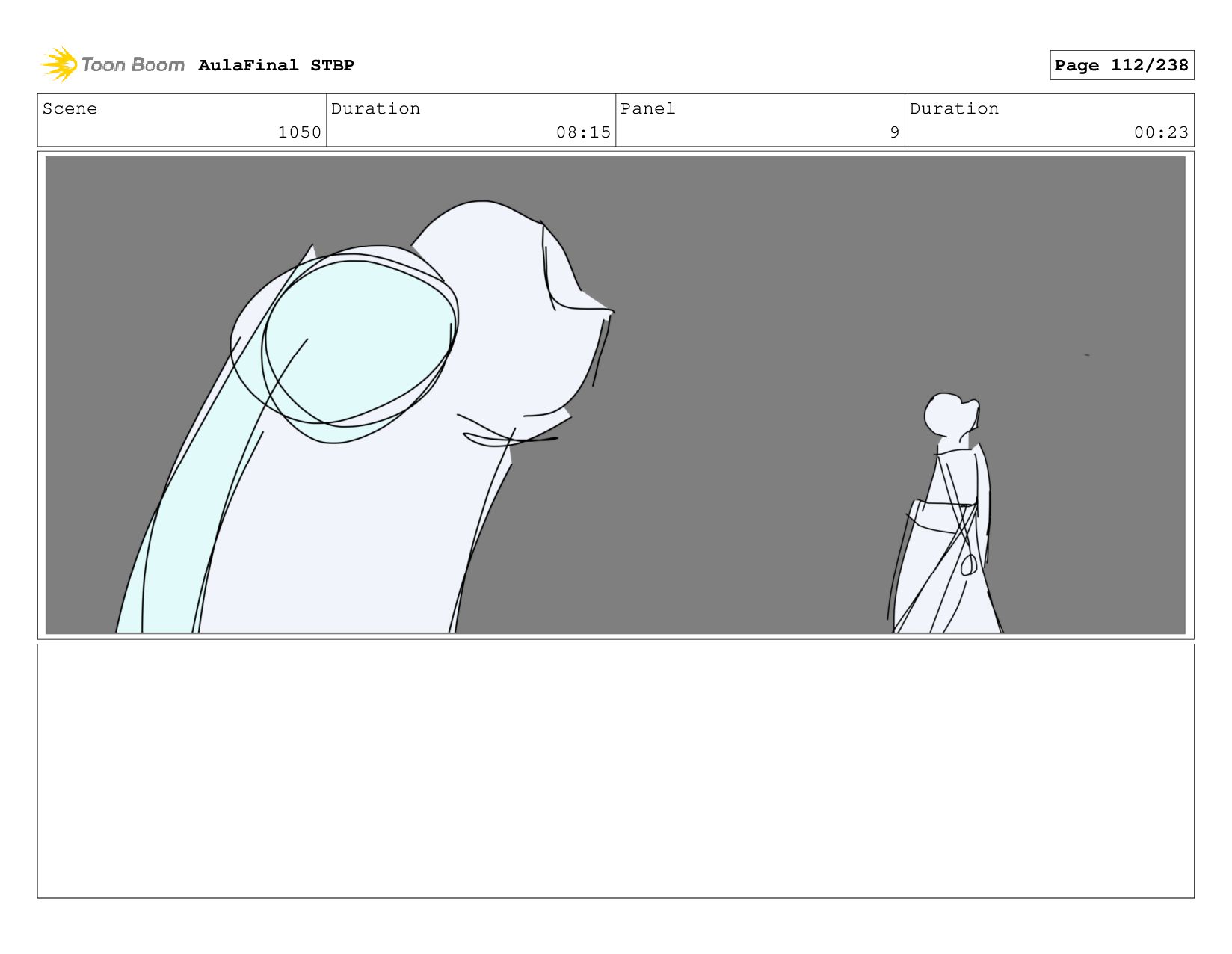Click the scene number 1050
Viewport: 1232px width, 954px height.
coord(299,132)
